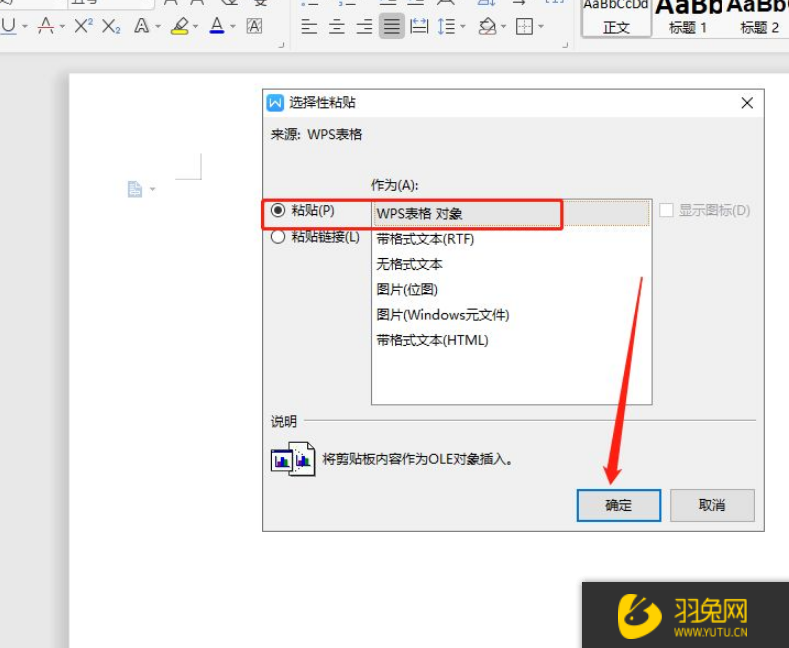The height and width of the screenshot is (648, 789).
Task: Apply distributed alignment
Action: pyautogui.click(x=419, y=26)
